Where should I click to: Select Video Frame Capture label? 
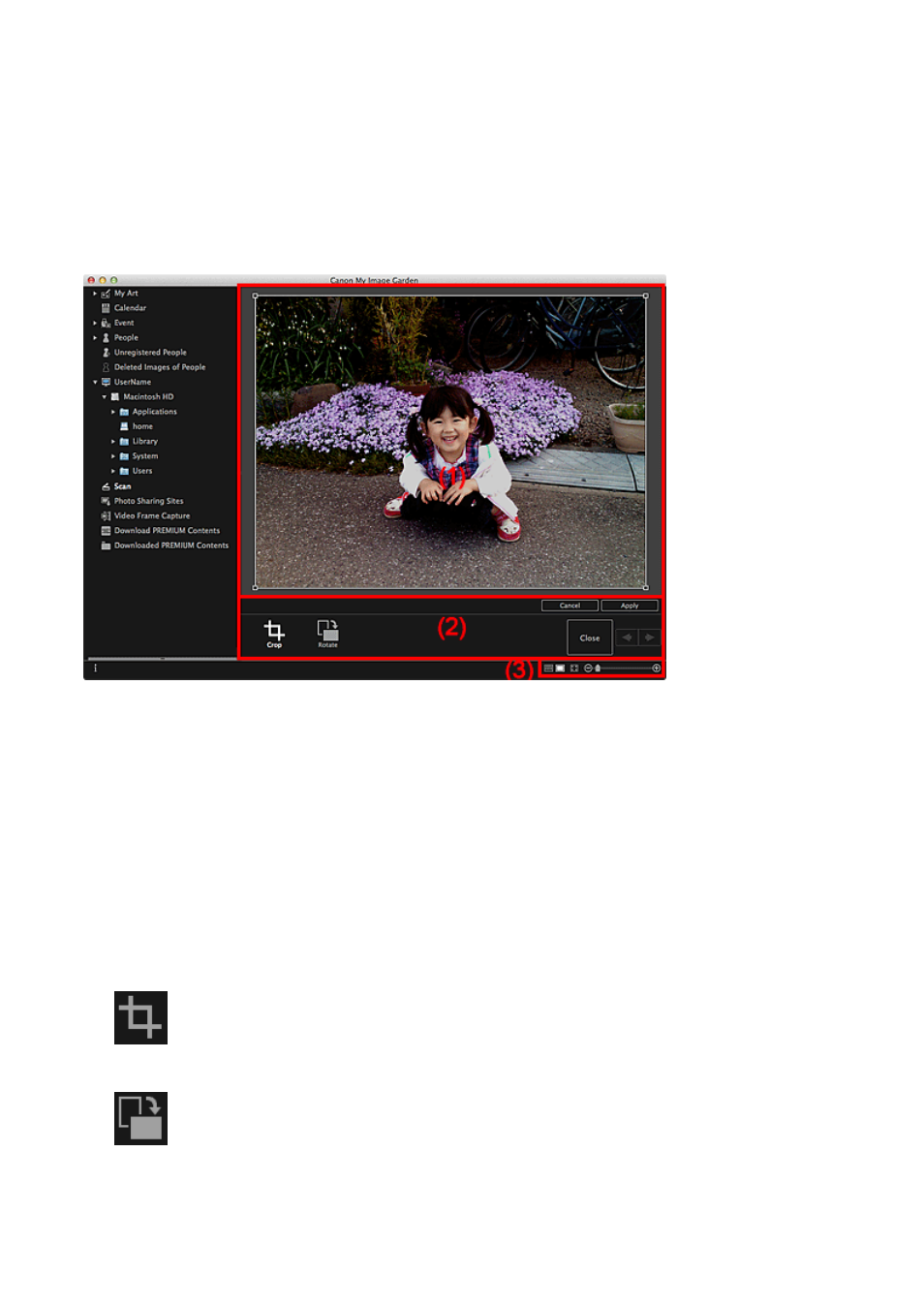pyautogui.click(x=152, y=515)
